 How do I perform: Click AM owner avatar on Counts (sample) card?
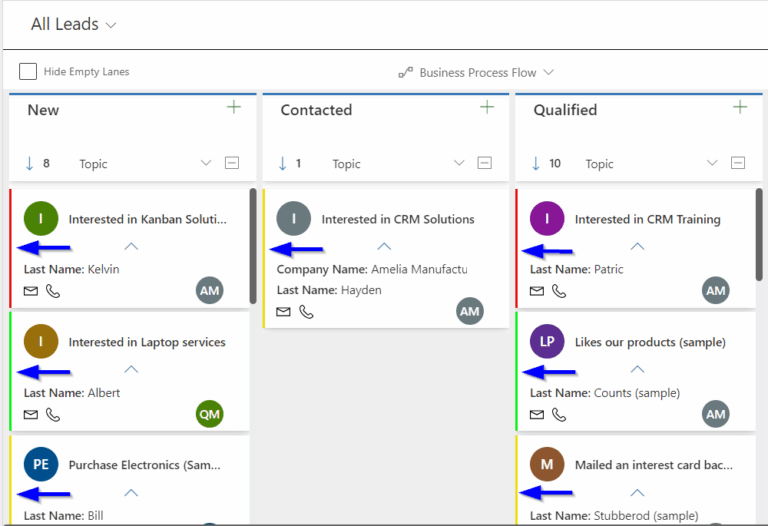(716, 414)
